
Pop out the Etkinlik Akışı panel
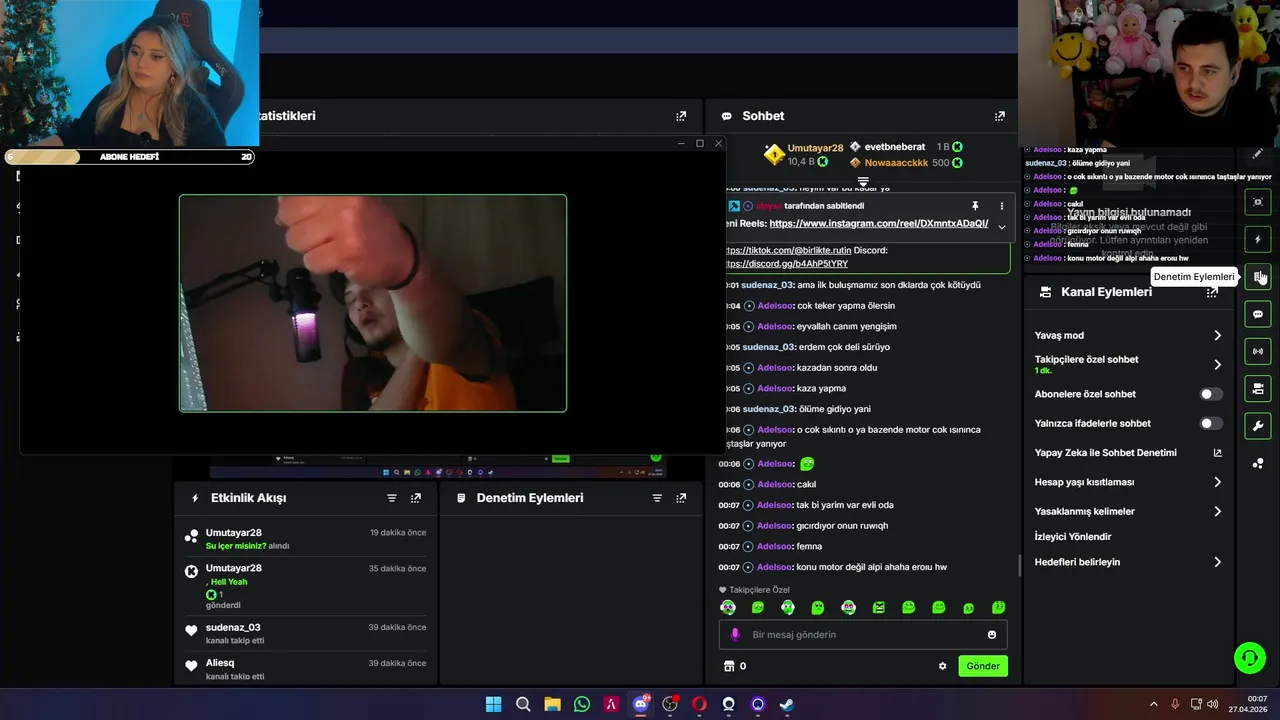click(x=416, y=498)
